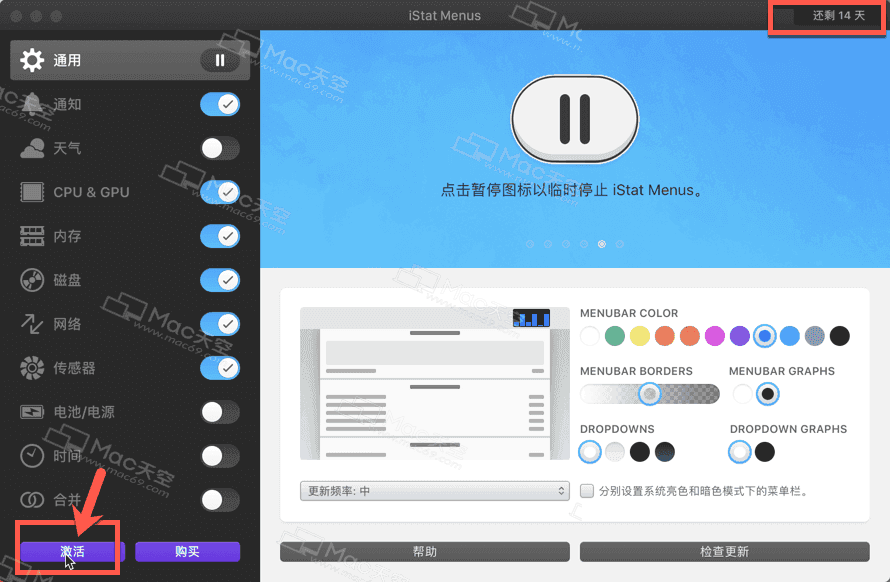Open the 内存 sidebar row label
This screenshot has height=582, width=890.
click(67, 236)
